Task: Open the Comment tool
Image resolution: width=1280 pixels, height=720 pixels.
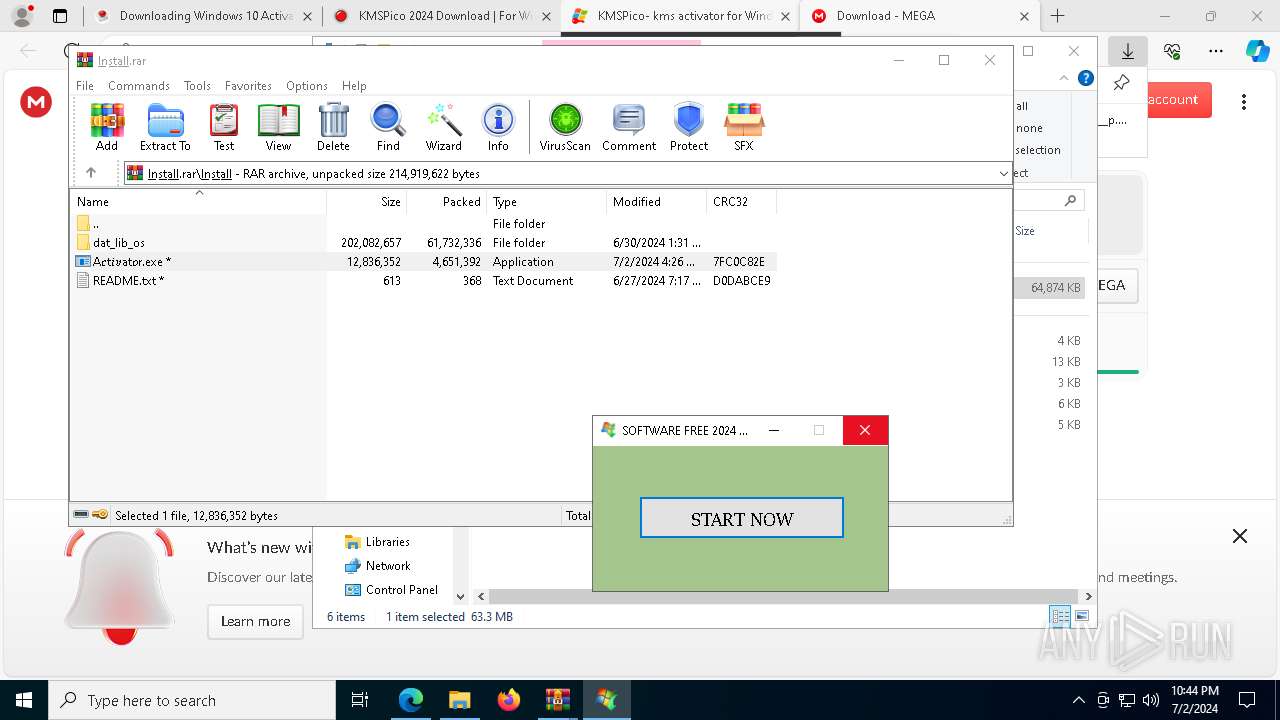Action: click(629, 127)
